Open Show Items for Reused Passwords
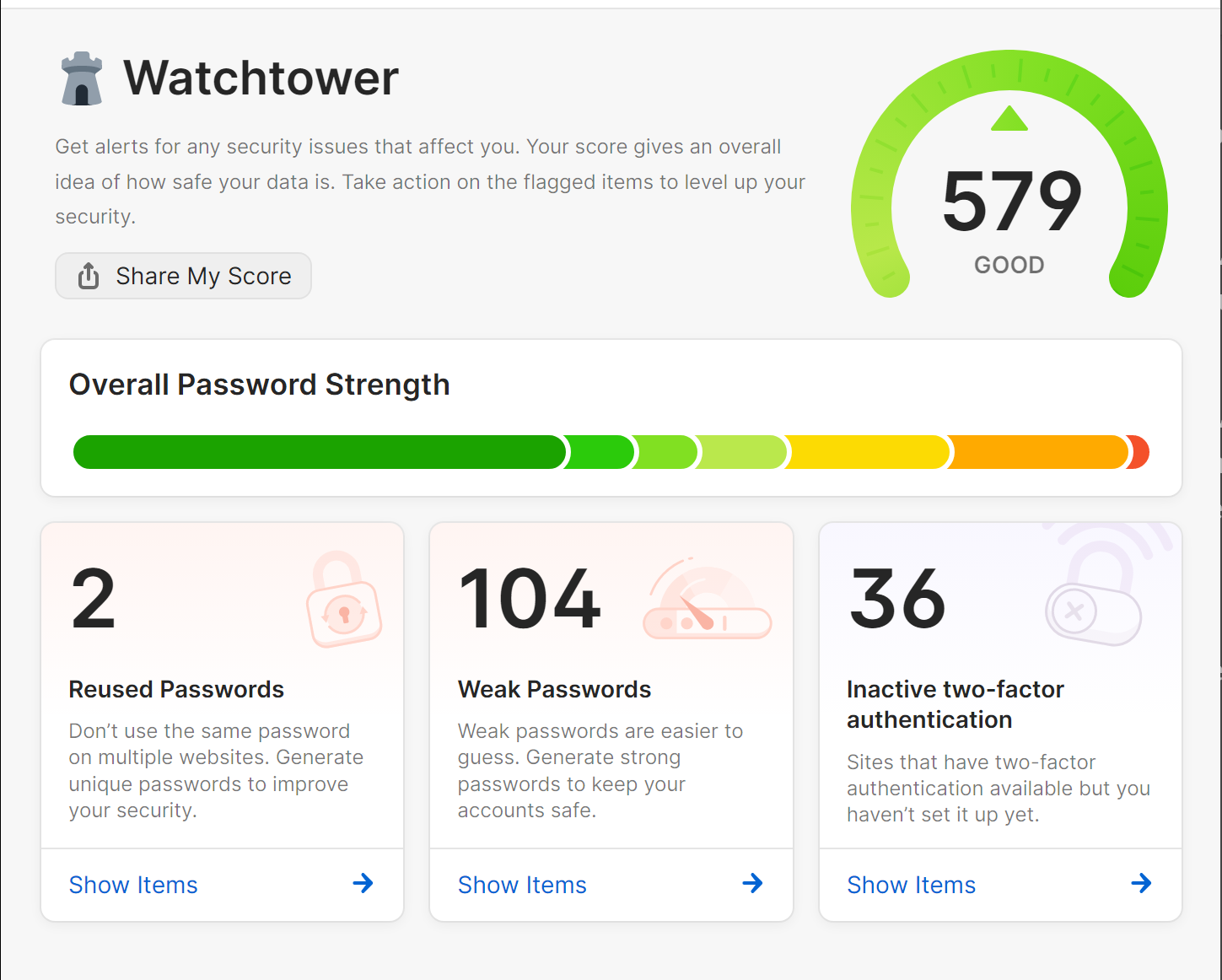Viewport: 1222px width, 980px height. (x=132, y=885)
